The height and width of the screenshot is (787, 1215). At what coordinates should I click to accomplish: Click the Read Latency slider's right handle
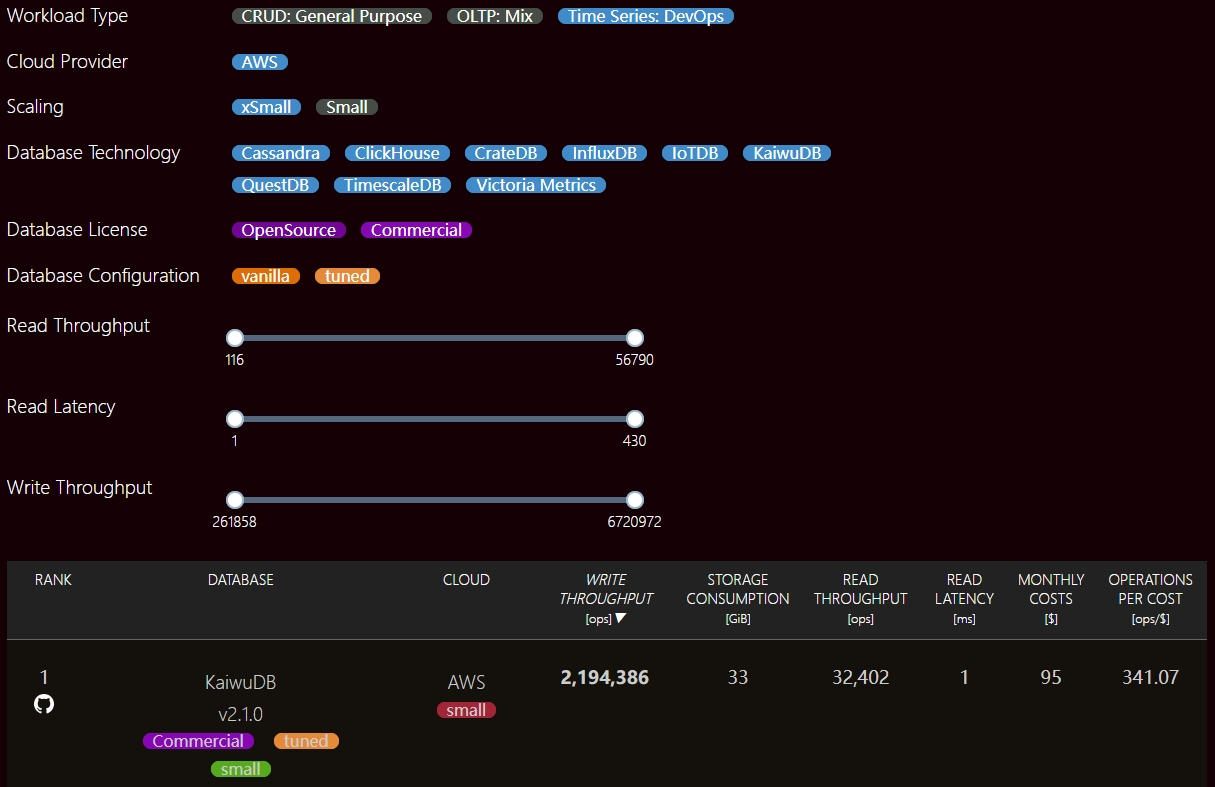[x=634, y=419]
